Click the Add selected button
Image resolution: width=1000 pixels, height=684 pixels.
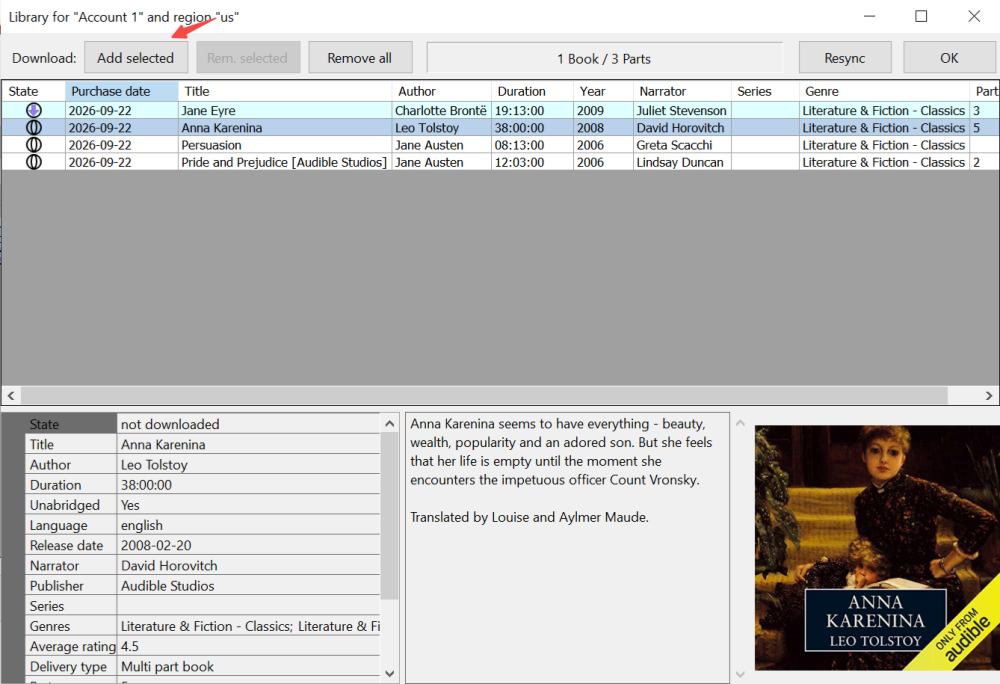136,58
